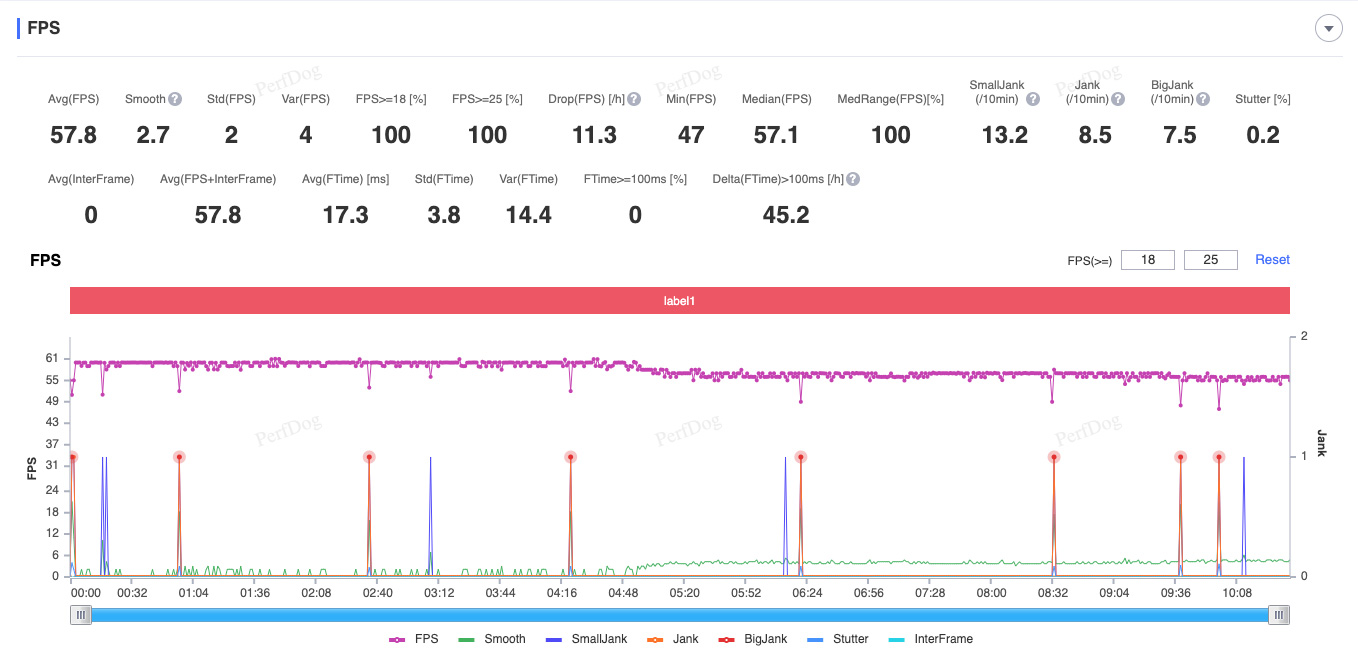Screen dimensions: 1358x653
Task: Collapse the FPS panel with arrow button
Action: tap(1328, 29)
